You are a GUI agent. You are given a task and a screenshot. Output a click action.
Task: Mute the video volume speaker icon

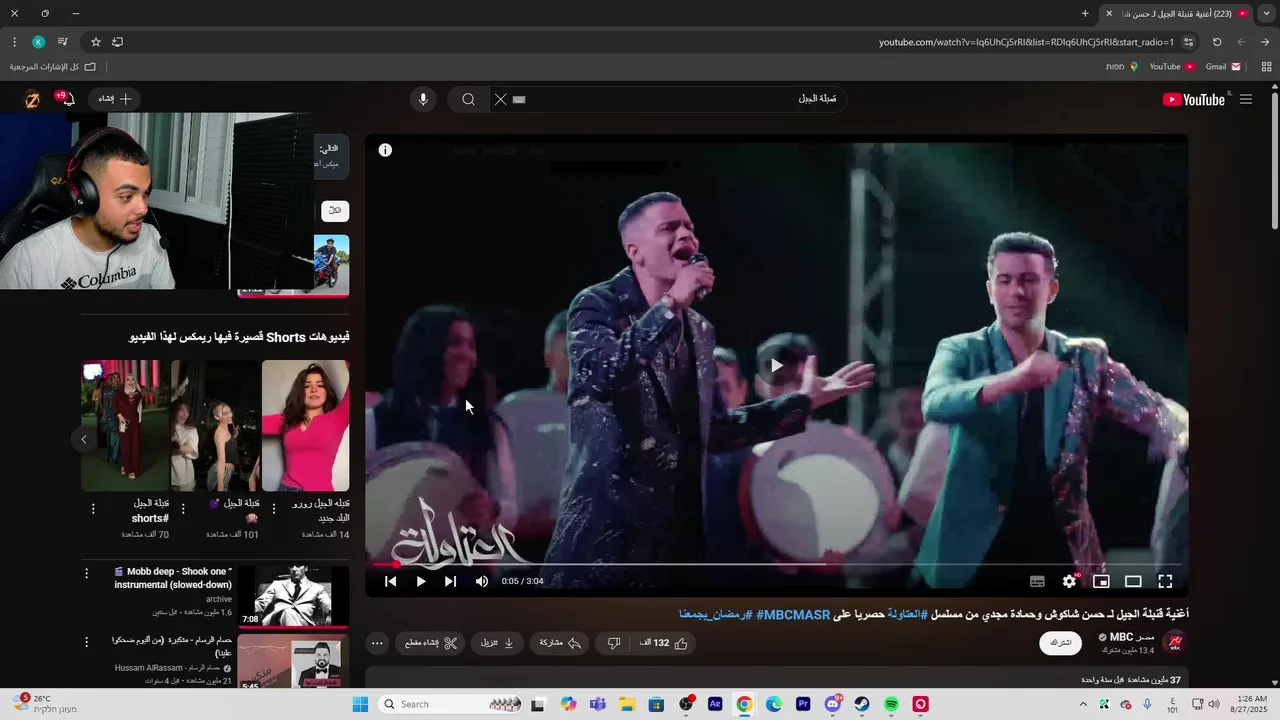pos(482,581)
